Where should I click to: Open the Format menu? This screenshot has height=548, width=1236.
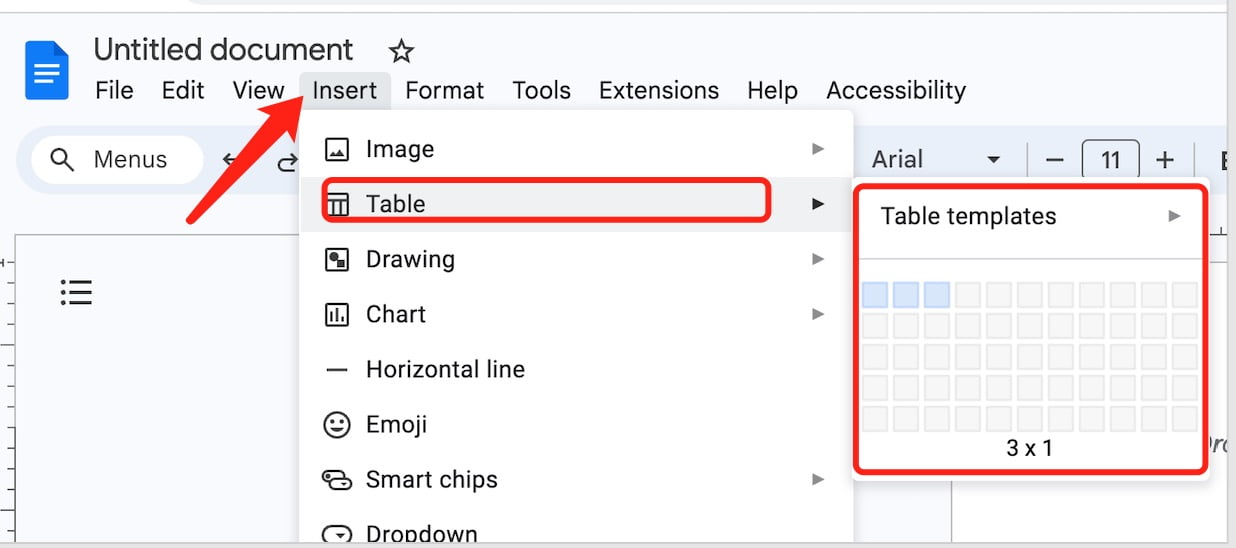445,91
